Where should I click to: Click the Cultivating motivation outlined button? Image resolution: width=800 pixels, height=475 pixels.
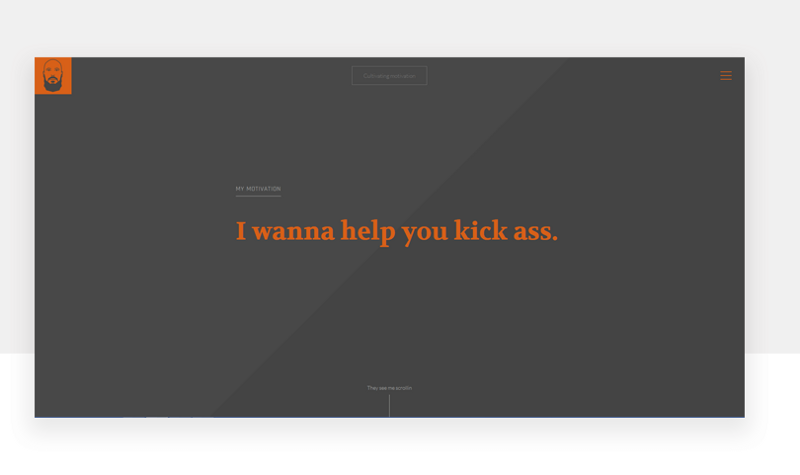coord(389,76)
